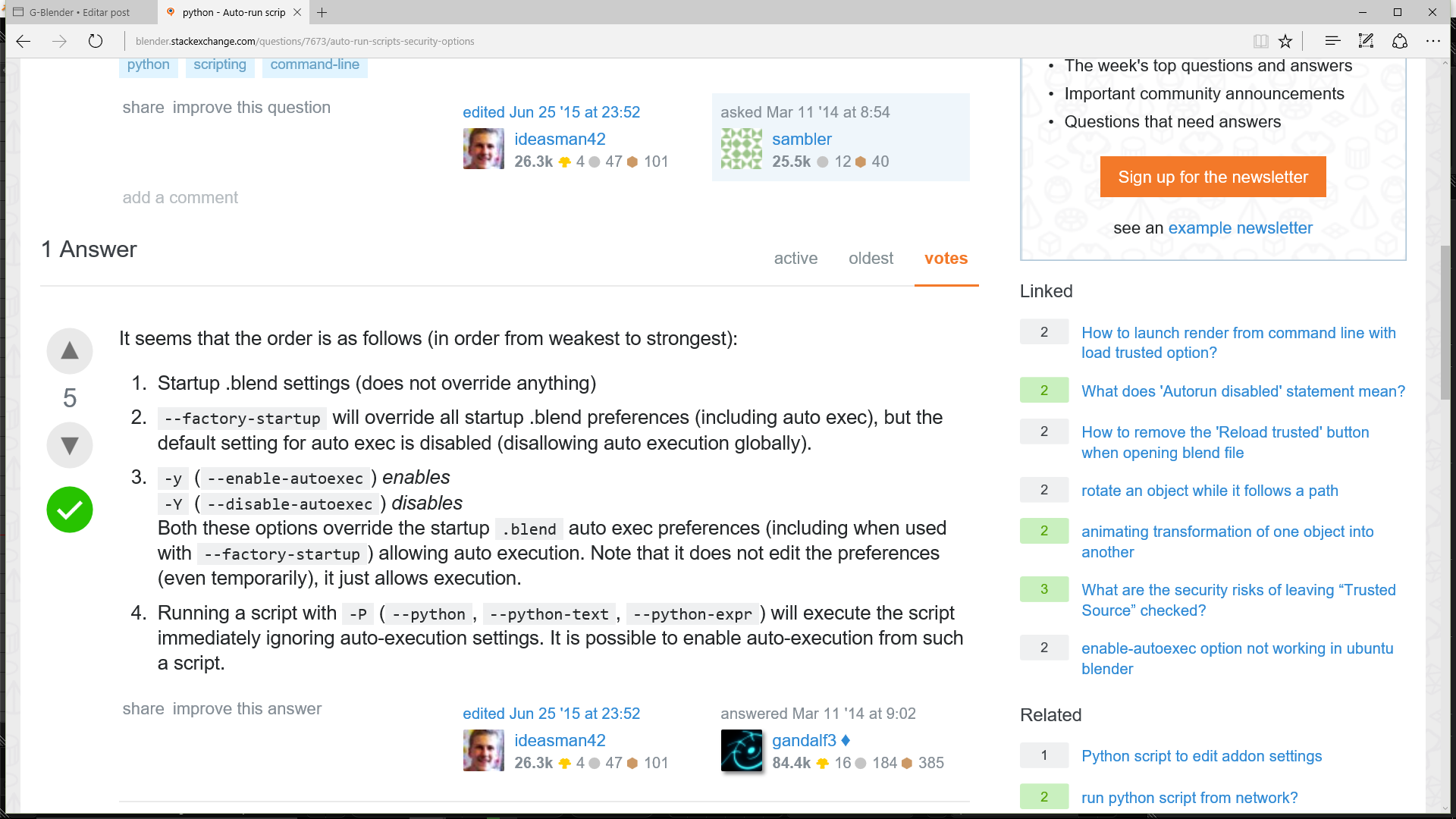Open the Hub lines icon in the toolbar
Image resolution: width=1456 pixels, height=819 pixels.
click(1332, 41)
